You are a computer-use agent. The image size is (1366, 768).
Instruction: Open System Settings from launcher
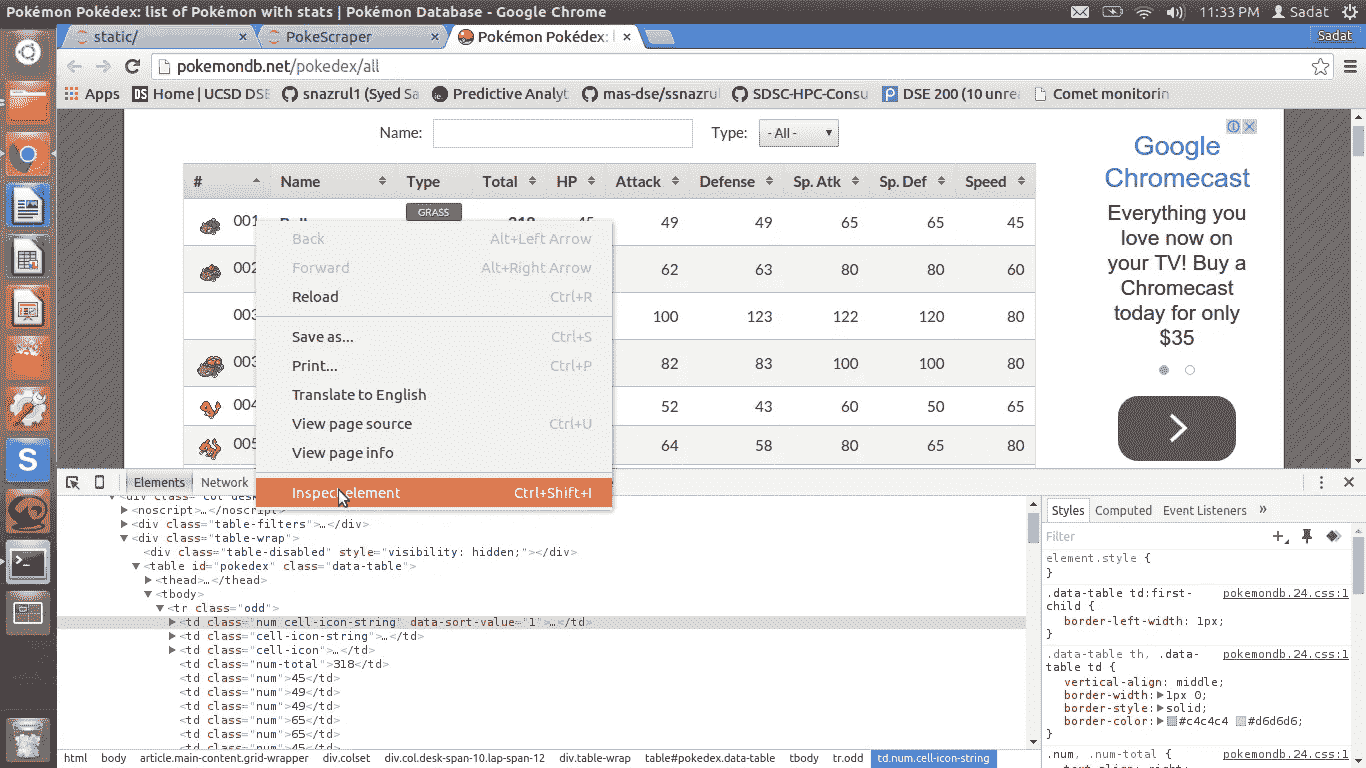click(28, 409)
